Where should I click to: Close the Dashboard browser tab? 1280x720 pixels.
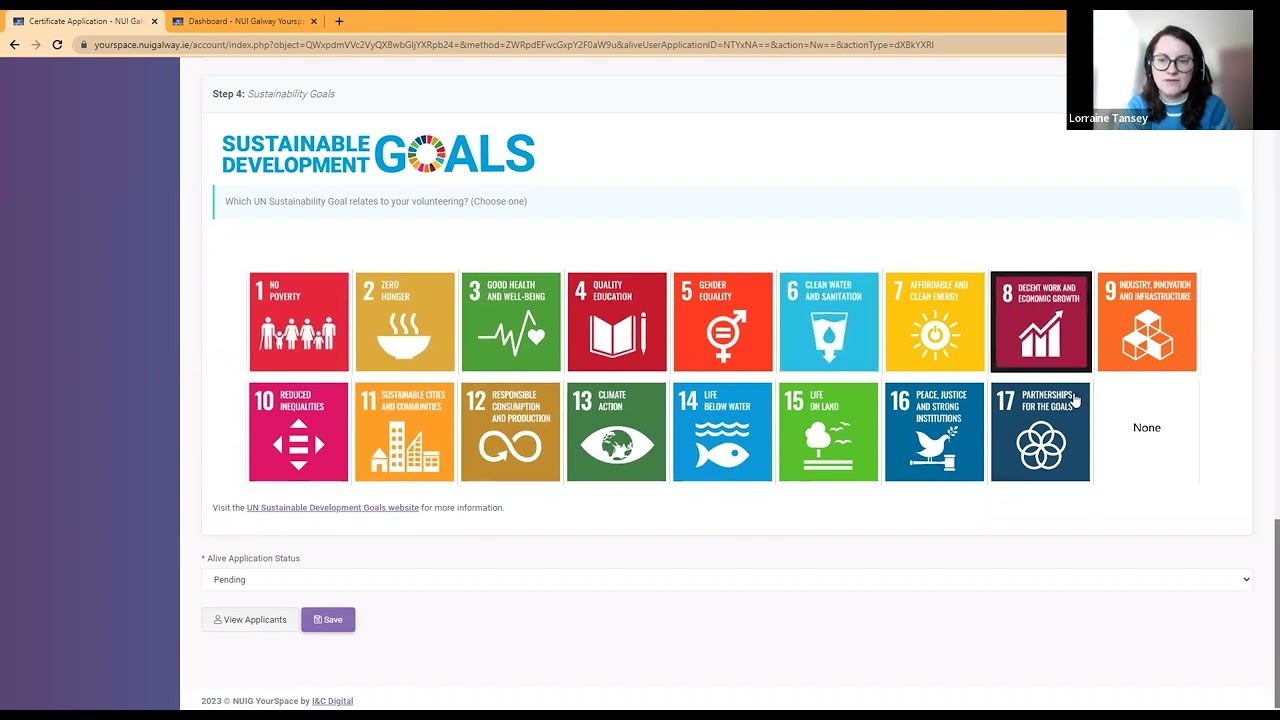pyautogui.click(x=314, y=21)
